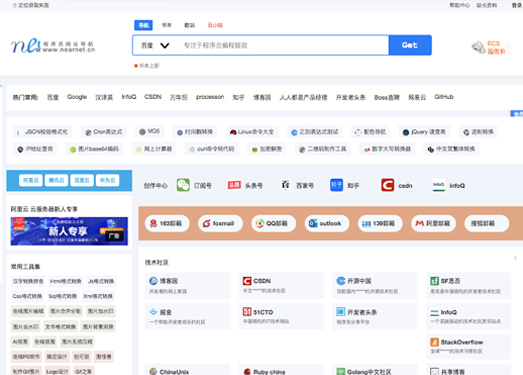Click the jQuery 速查表 icon
Viewport: 523px width, 375px height.
click(x=406, y=132)
